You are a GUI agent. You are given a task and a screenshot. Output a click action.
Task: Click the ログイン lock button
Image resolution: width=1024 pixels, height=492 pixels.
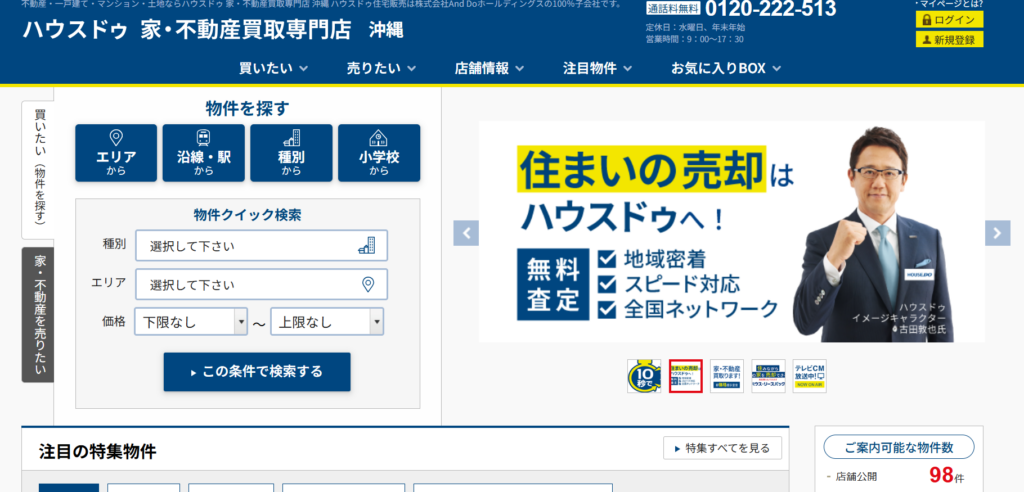click(949, 20)
